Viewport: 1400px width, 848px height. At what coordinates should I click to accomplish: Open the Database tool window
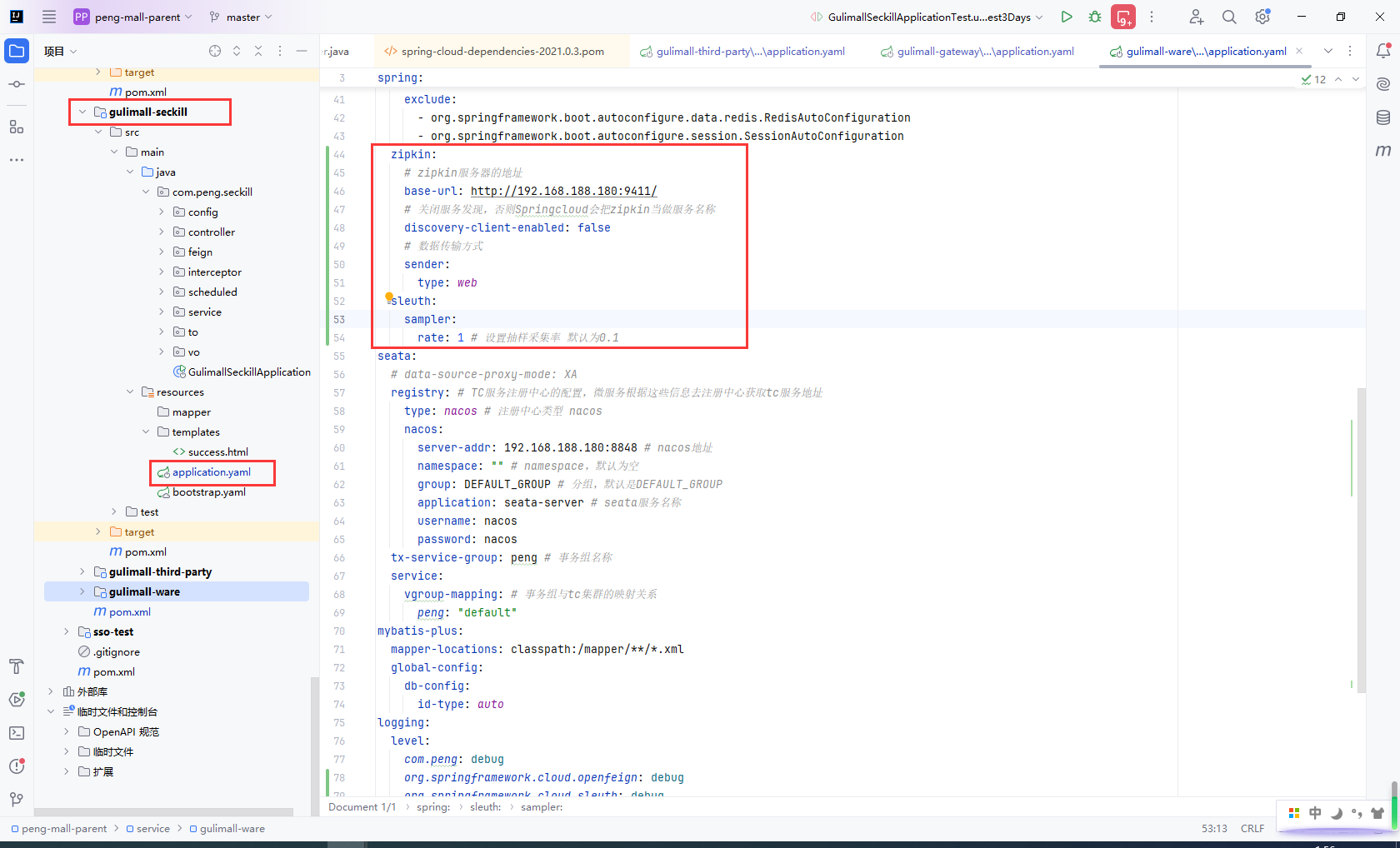click(1383, 117)
